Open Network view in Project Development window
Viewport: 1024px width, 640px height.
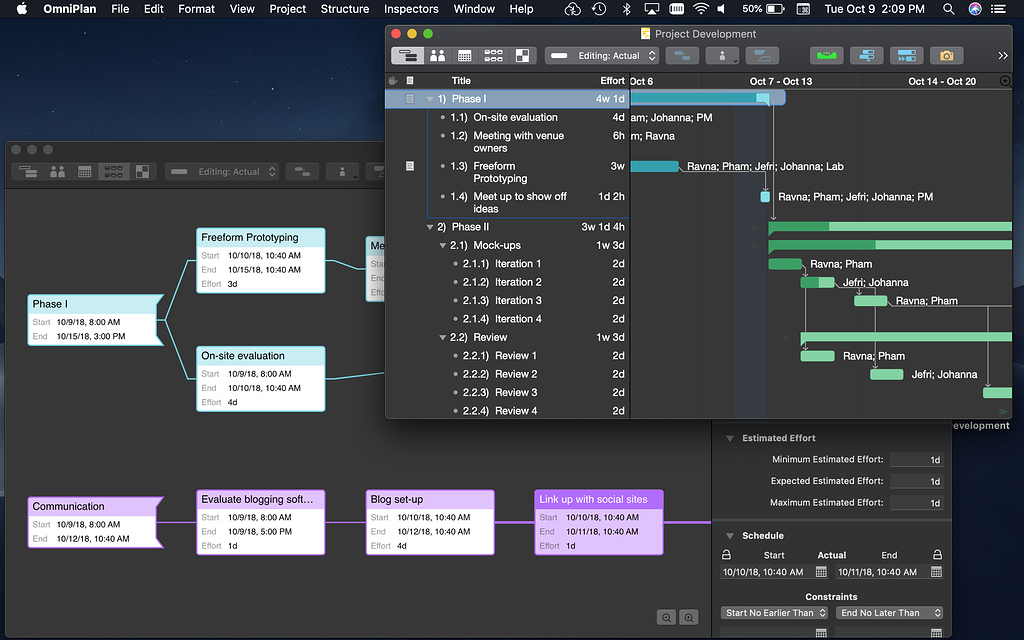[493, 56]
